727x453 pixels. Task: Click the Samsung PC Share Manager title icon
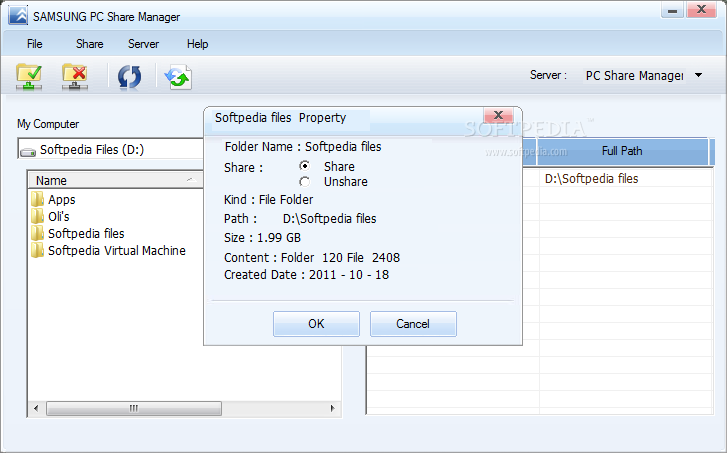(18, 16)
